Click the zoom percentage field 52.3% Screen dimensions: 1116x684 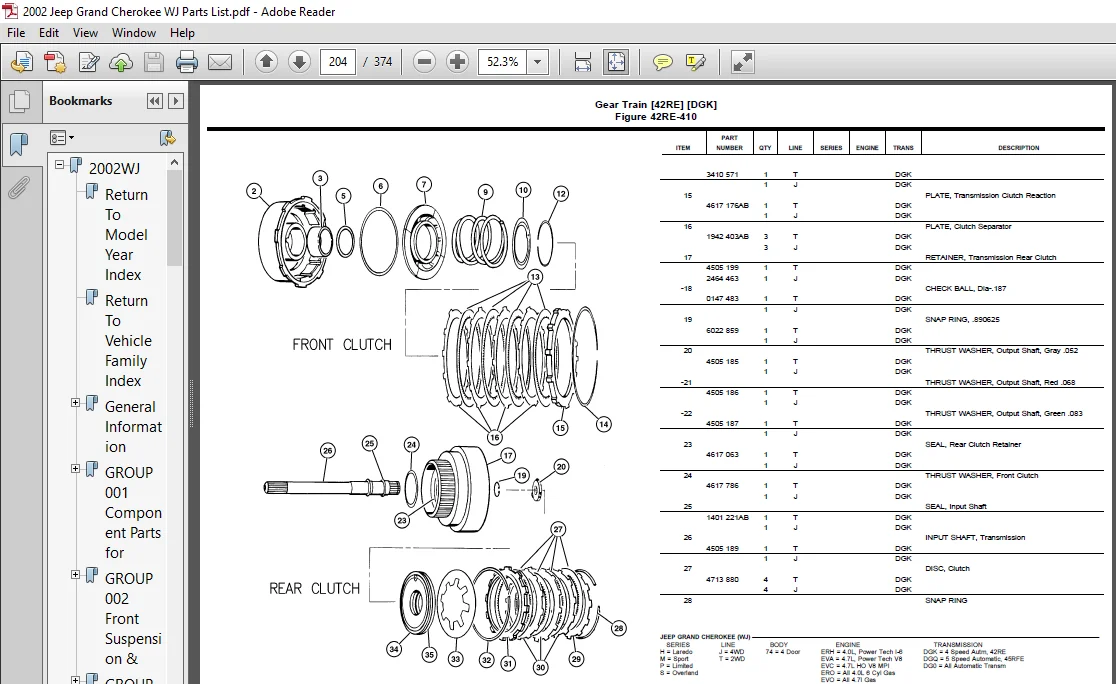(502, 62)
